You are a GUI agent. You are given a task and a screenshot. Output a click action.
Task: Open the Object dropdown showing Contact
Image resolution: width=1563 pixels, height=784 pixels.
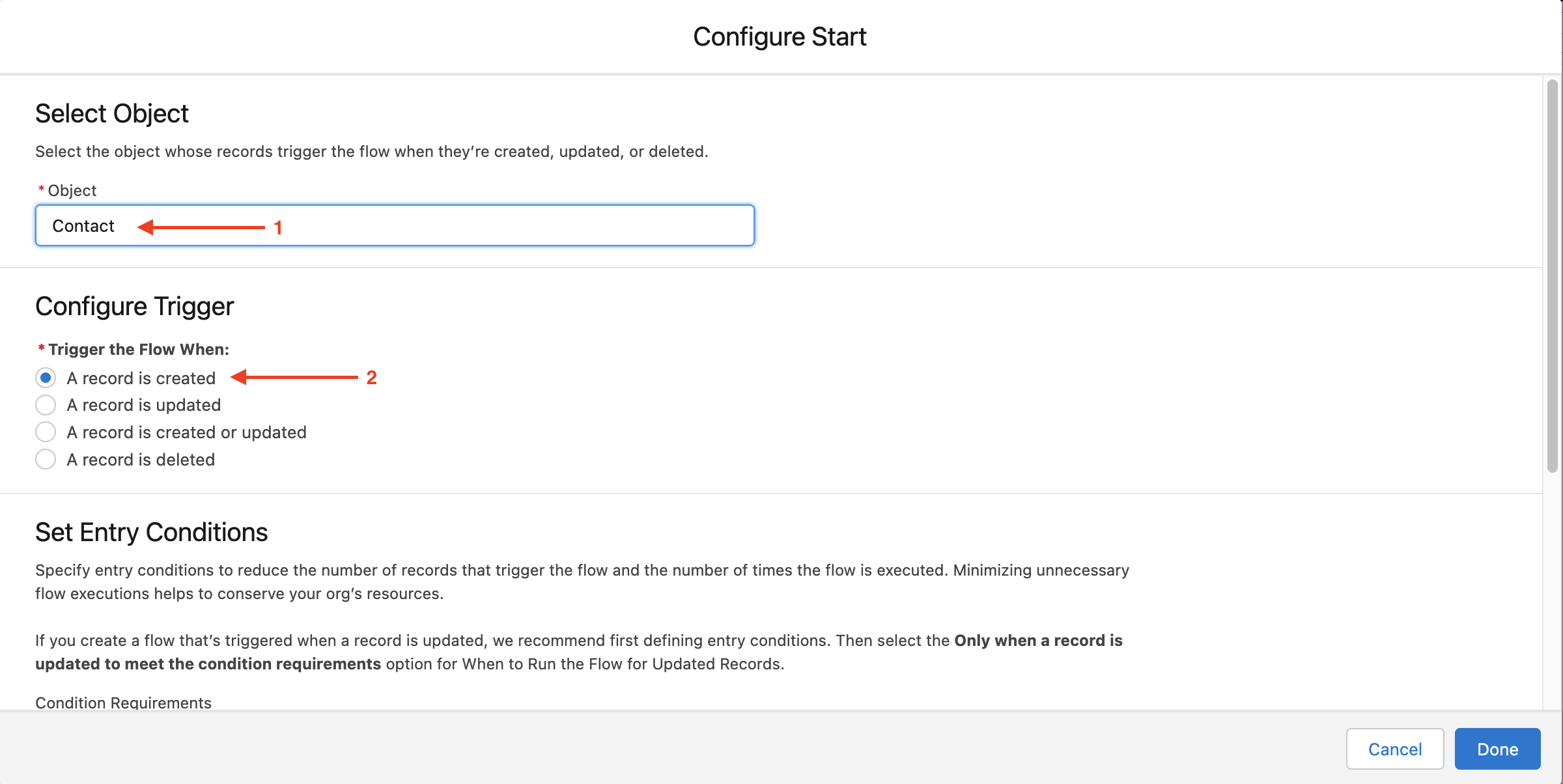coord(394,225)
